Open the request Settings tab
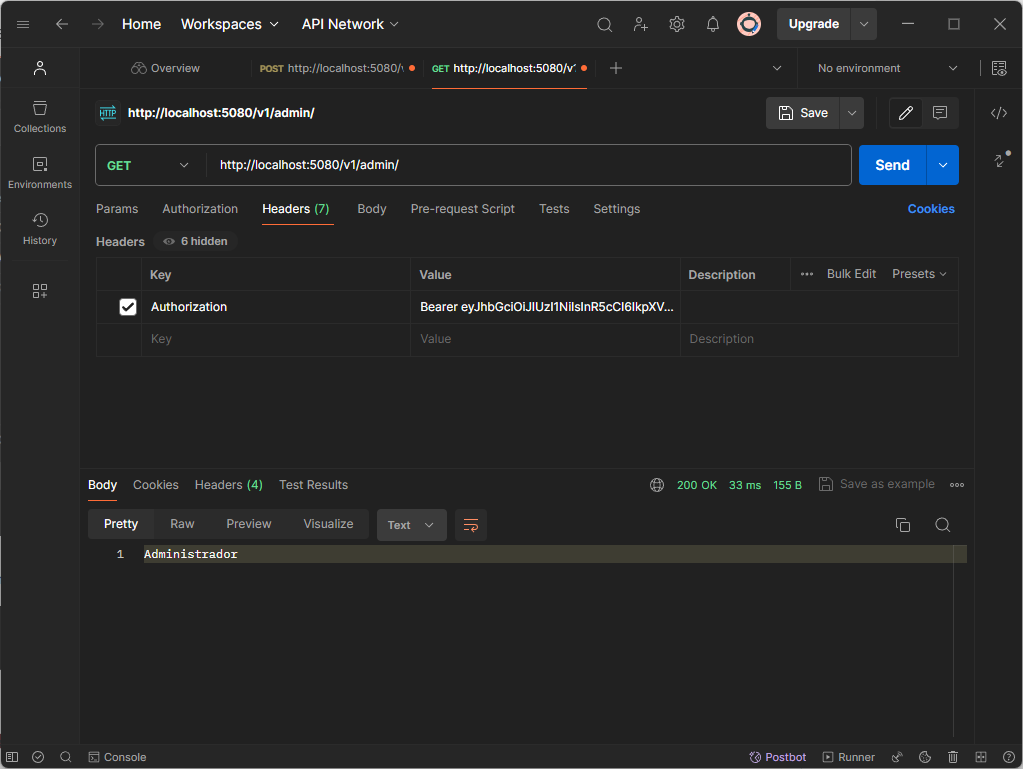Screen dimensions: 1023x769 click(x=617, y=209)
